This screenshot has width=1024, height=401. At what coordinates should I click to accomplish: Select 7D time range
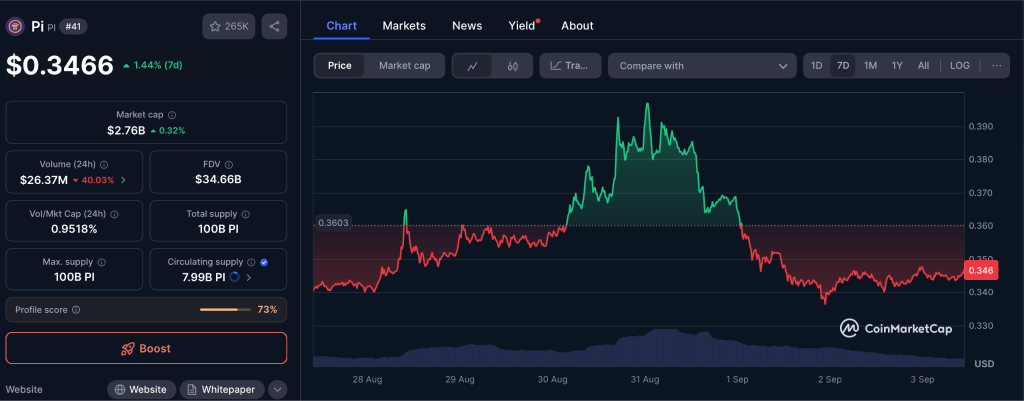(843, 66)
